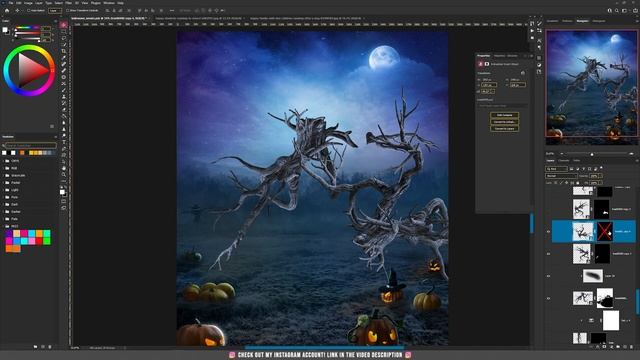Select the Hand tool
Image resolution: width=640 pixels, height=360 pixels.
[x=64, y=168]
